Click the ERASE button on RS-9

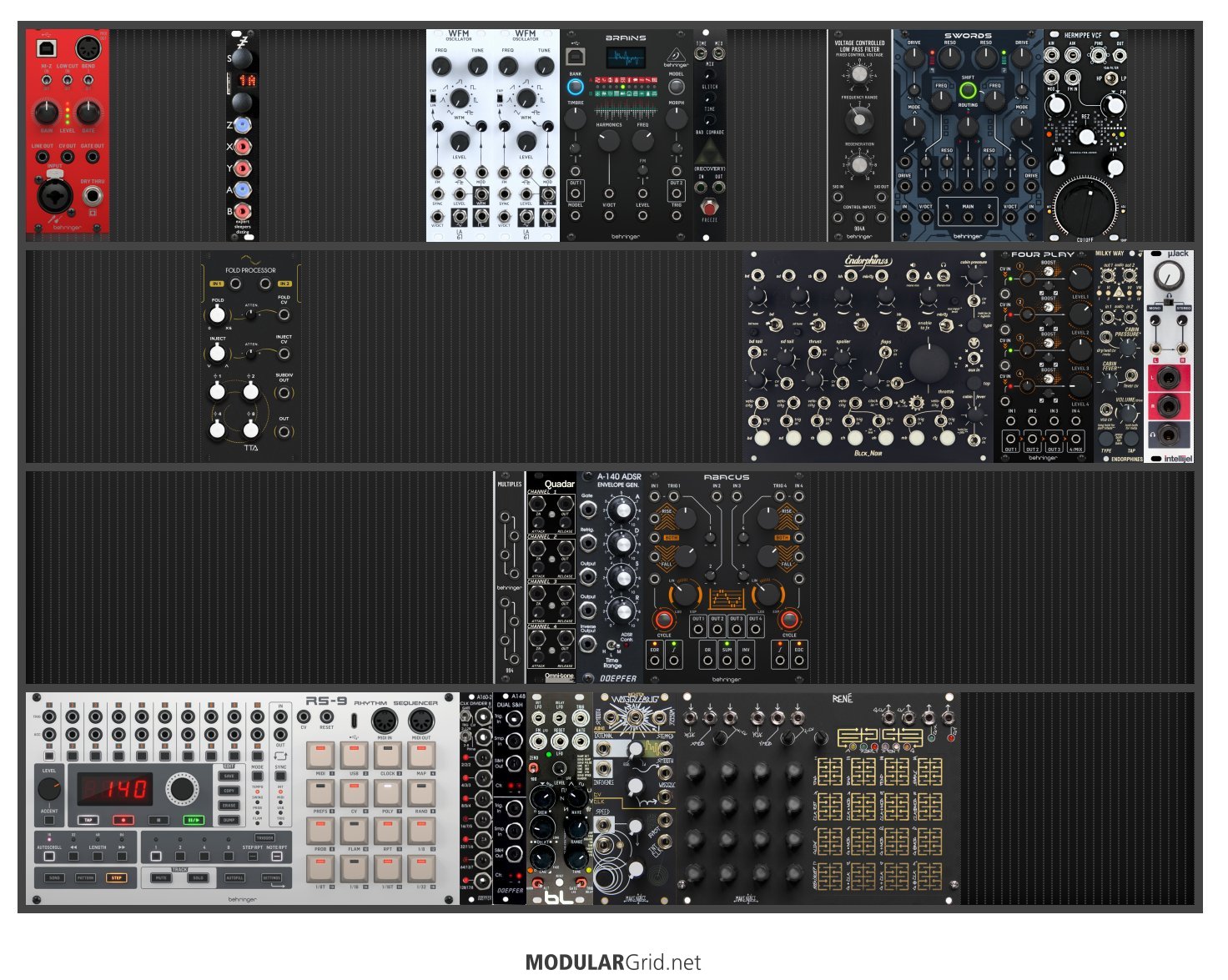(229, 806)
